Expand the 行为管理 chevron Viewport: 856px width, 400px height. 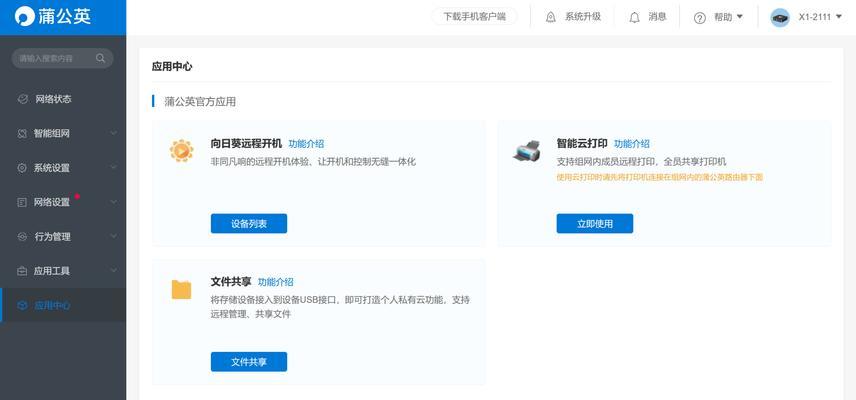pyautogui.click(x=113, y=236)
